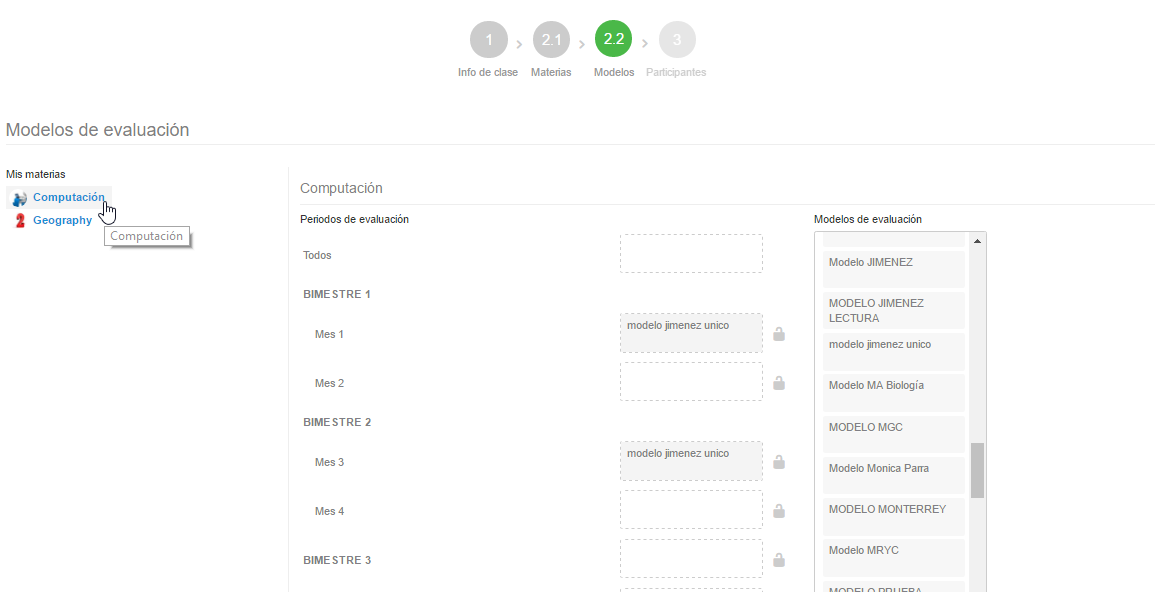Click the lock icon next to Mes 4
Screen dimensions: 1155x592
pyautogui.click(x=779, y=510)
